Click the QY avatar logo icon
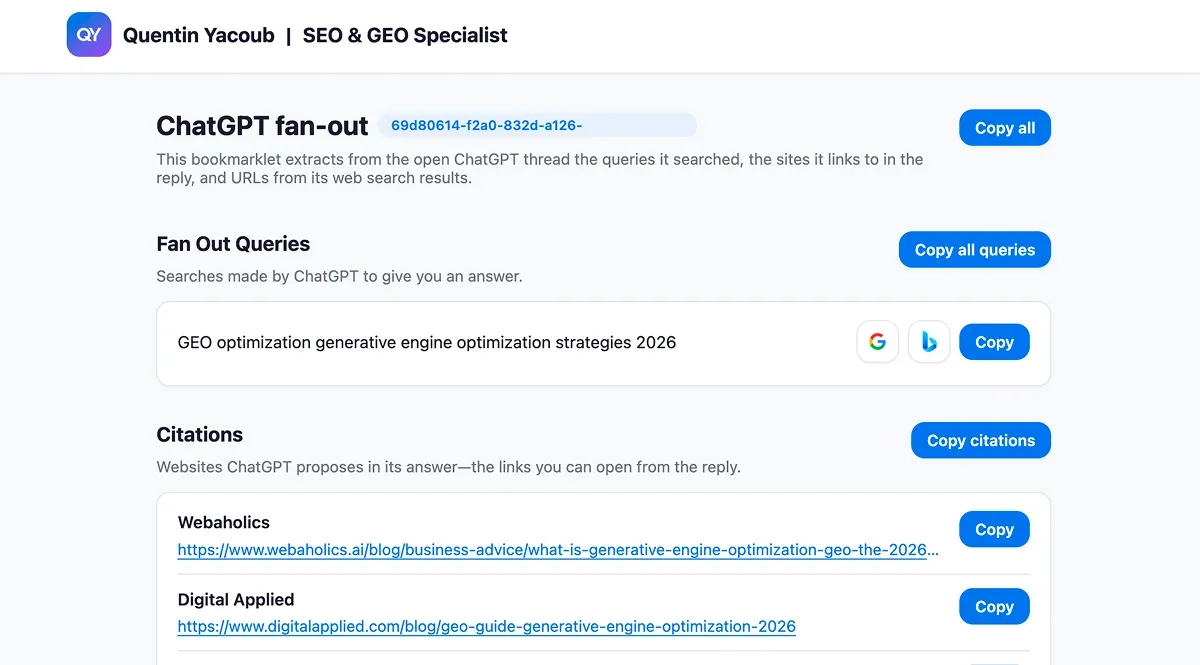The image size is (1200, 665). [x=89, y=34]
